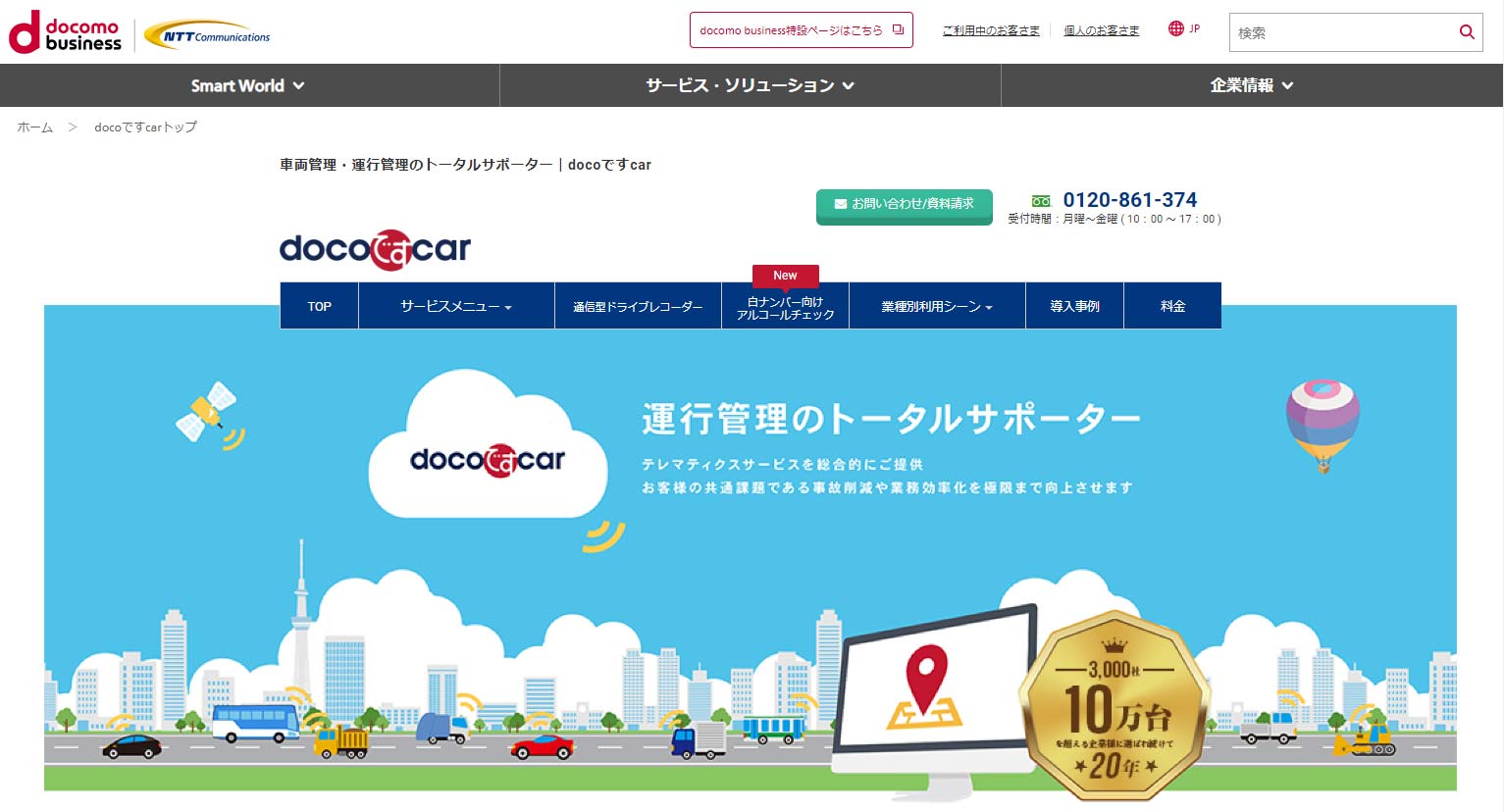Click the docoですcar cloud logo in banner
This screenshot has height=812, width=1504.
click(488, 459)
